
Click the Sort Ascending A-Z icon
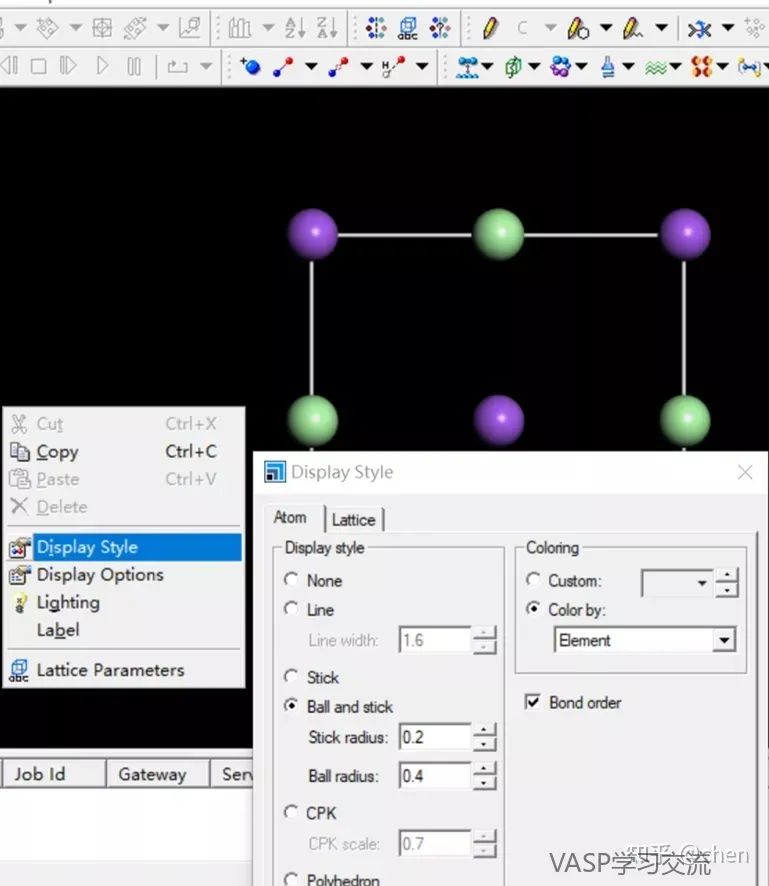(x=295, y=28)
